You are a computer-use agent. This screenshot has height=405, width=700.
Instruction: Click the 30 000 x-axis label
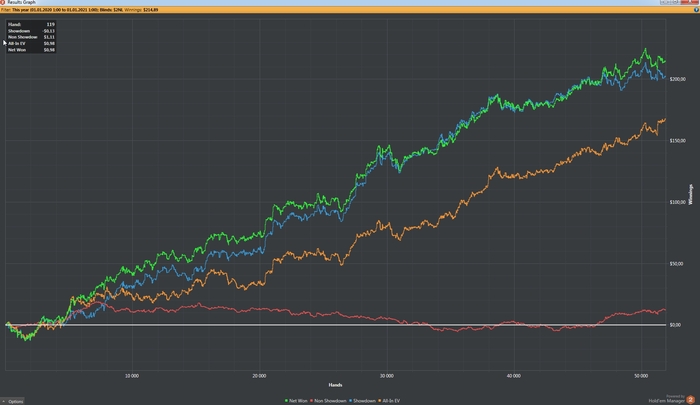point(387,376)
